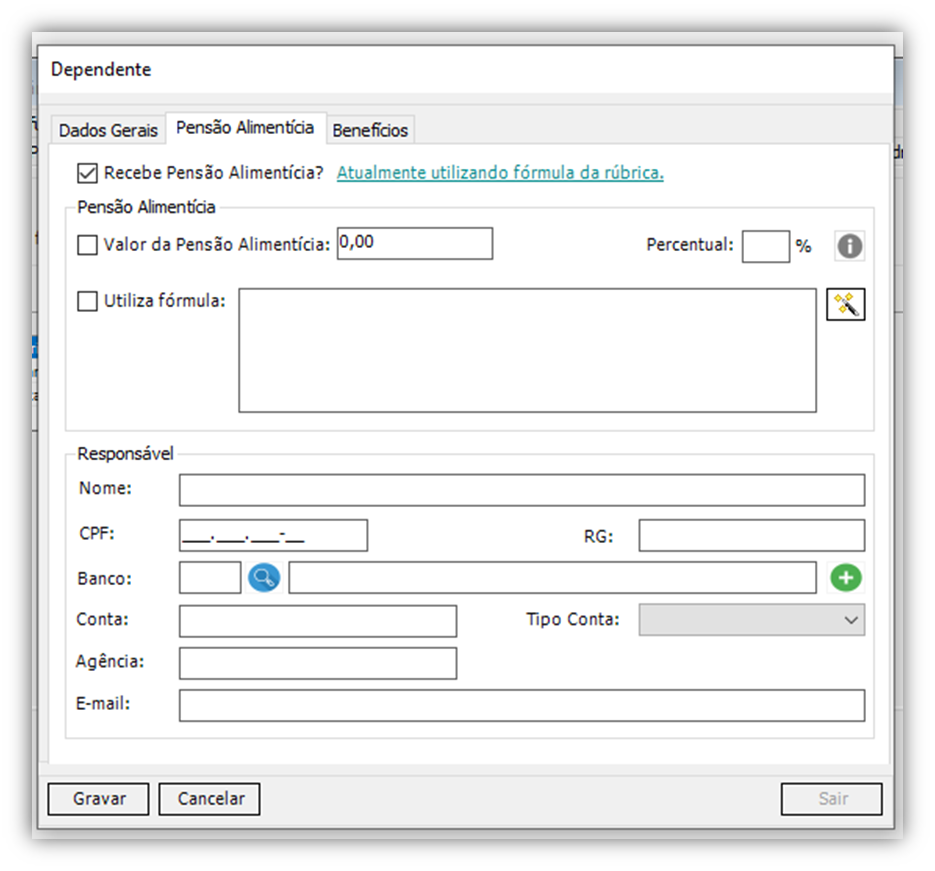Click the Percentual input box
This screenshot has width=935, height=871.
pyautogui.click(x=766, y=246)
